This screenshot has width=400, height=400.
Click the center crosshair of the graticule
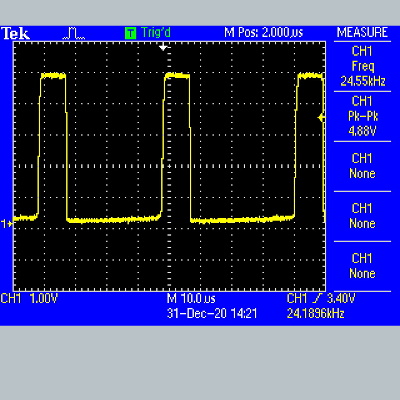[x=169, y=166]
